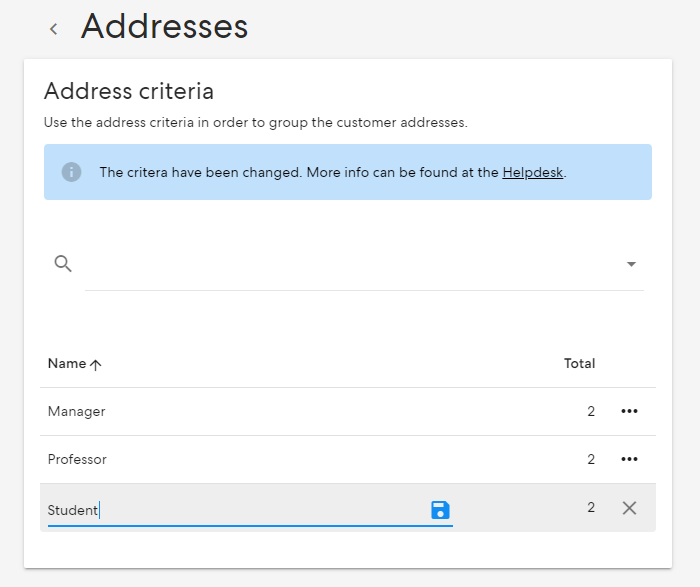Image resolution: width=700 pixels, height=587 pixels.
Task: Click the magnifier search icon
Action: (63, 264)
